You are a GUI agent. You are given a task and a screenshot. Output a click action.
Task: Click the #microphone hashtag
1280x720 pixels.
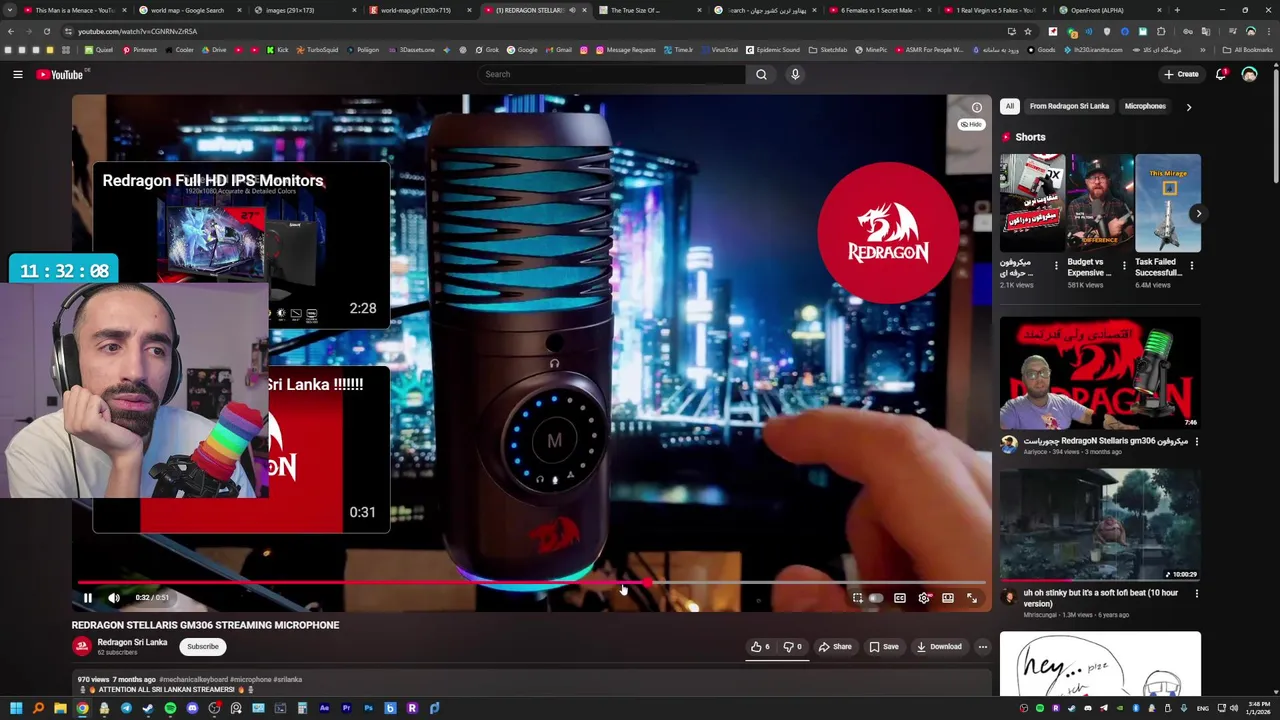[250, 680]
